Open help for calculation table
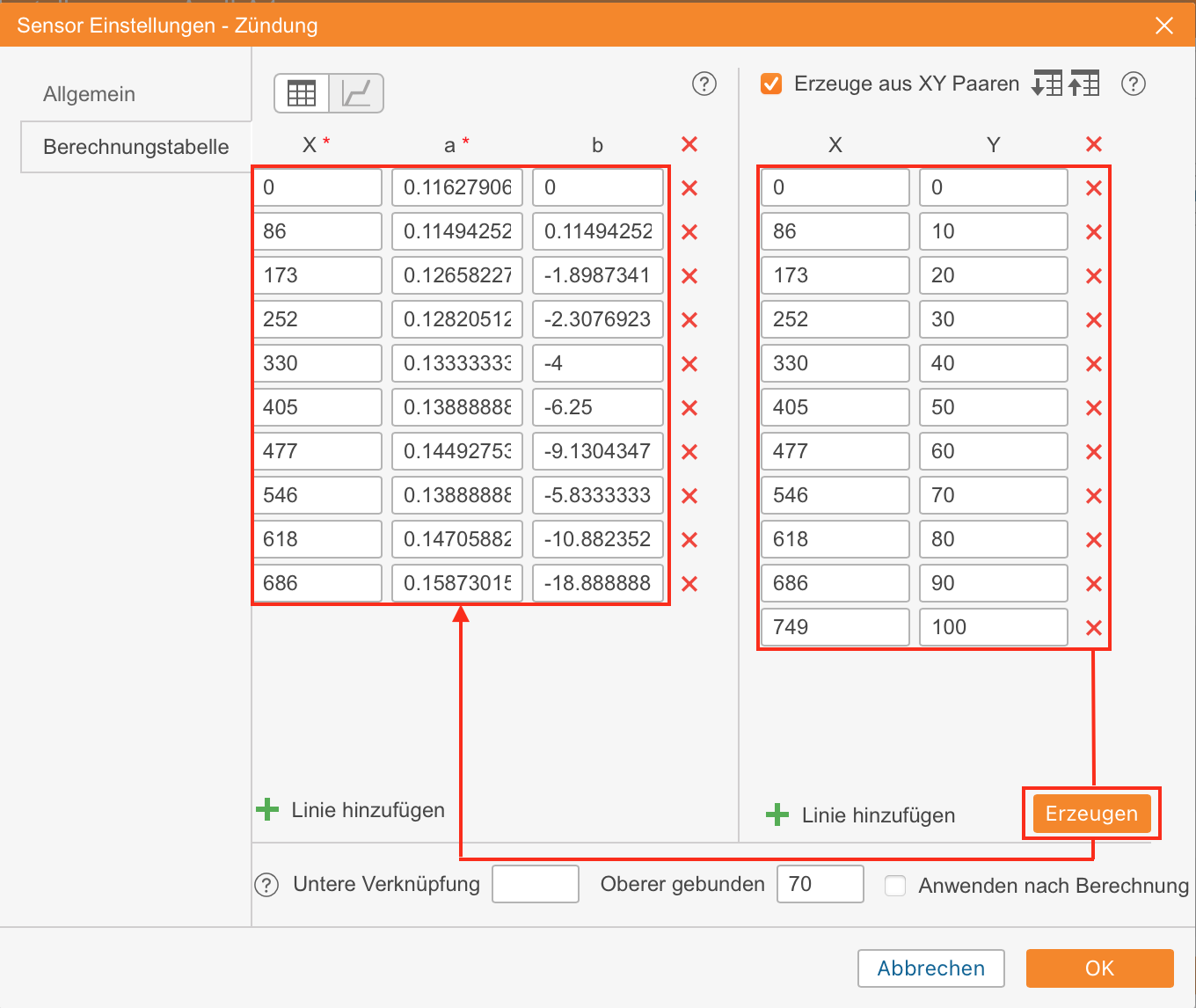Screen dimensions: 1196x1008 [704, 84]
